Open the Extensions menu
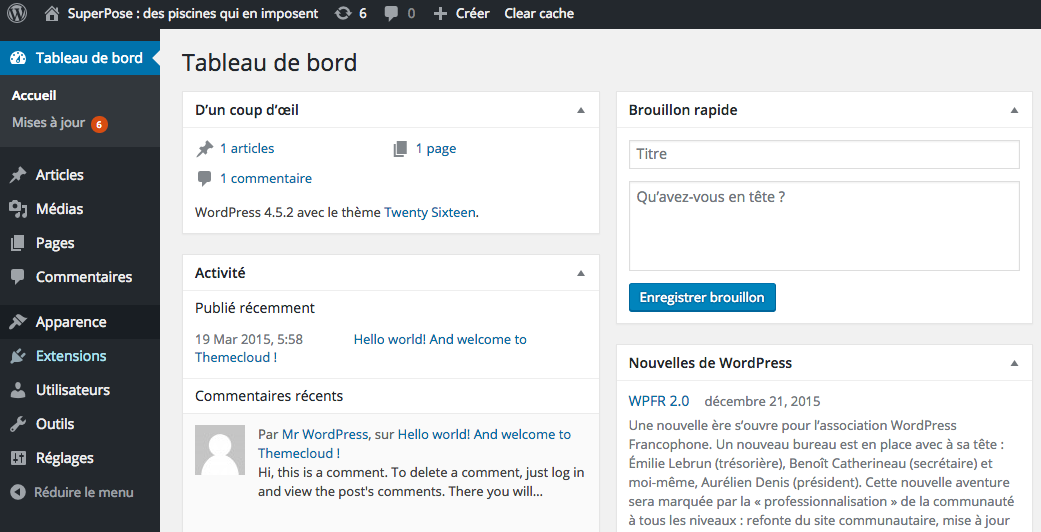The height and width of the screenshot is (532, 1041). (80, 356)
